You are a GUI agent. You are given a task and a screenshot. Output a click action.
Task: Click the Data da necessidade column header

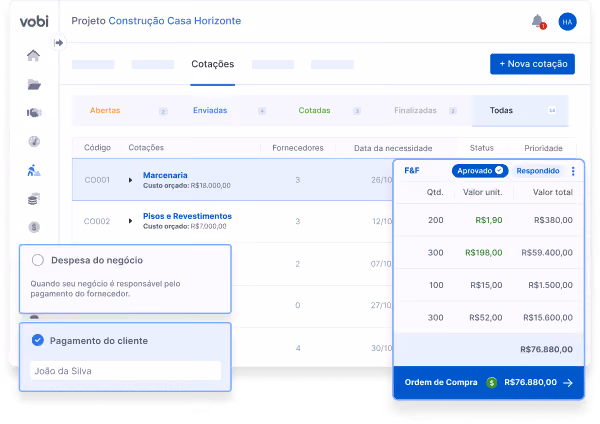pos(393,148)
